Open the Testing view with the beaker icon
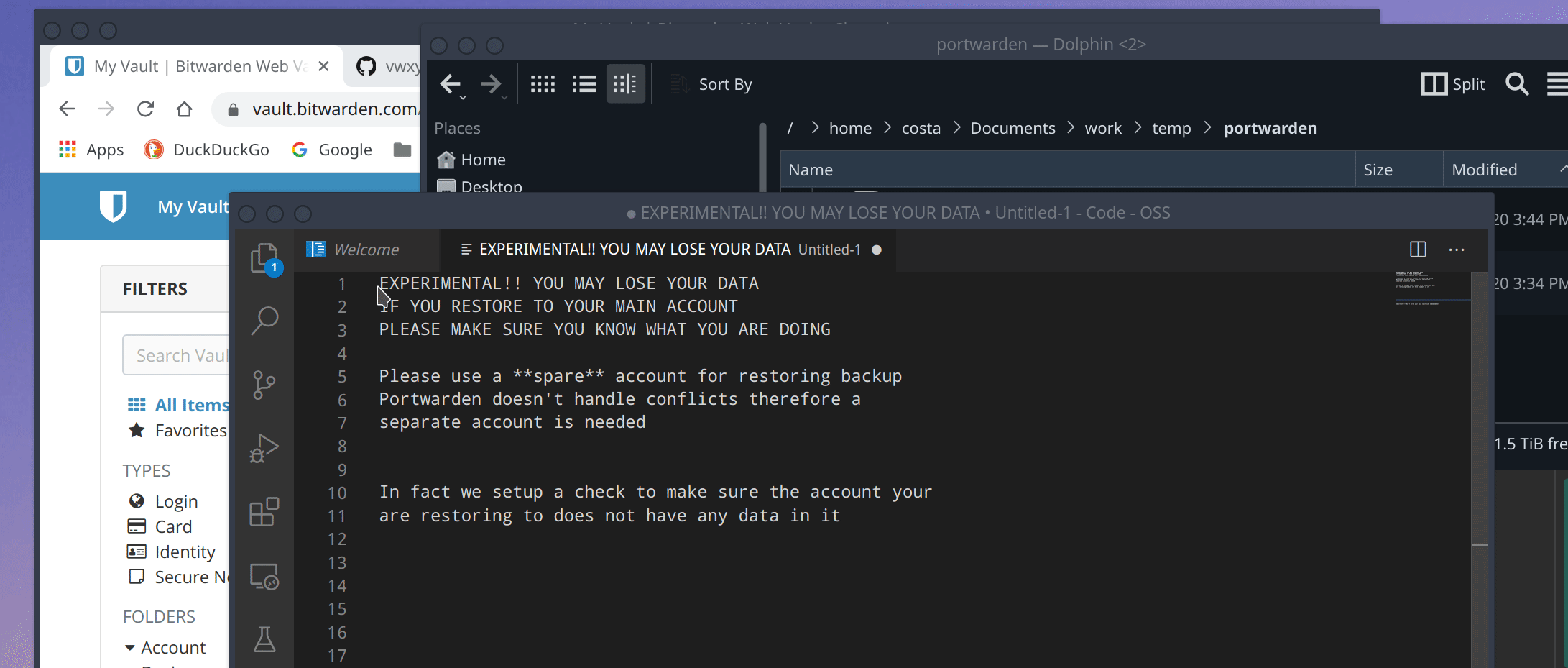 coord(264,639)
